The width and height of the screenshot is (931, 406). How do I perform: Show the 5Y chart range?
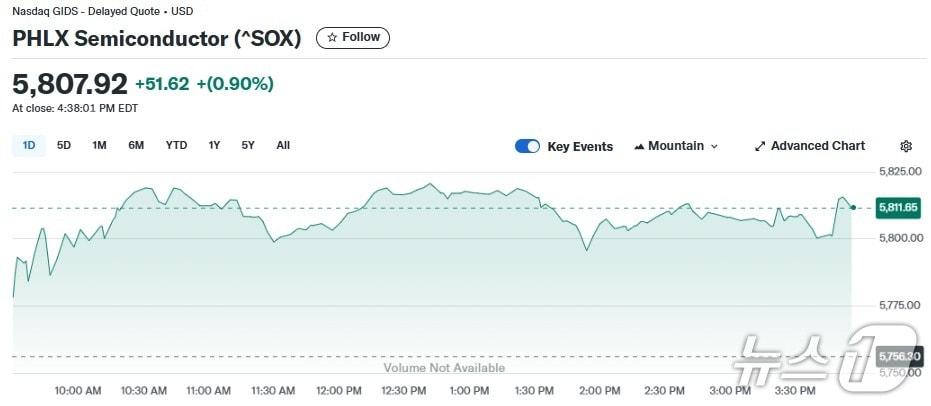(x=248, y=145)
